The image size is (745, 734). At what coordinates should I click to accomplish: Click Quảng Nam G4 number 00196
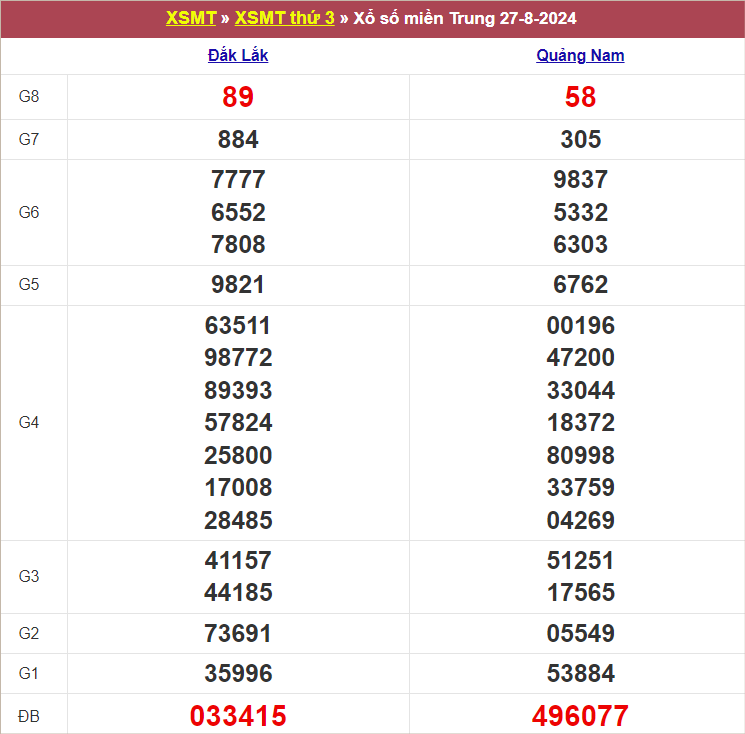581,326
